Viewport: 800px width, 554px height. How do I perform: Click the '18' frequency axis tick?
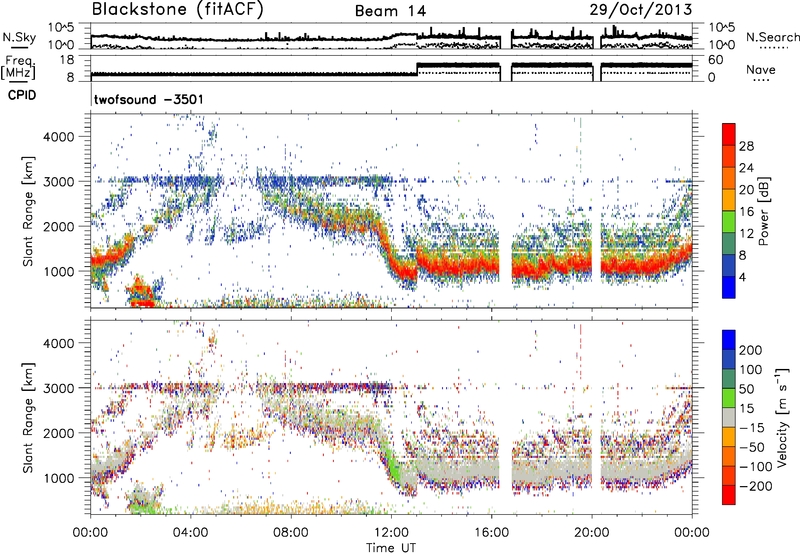(x=67, y=60)
